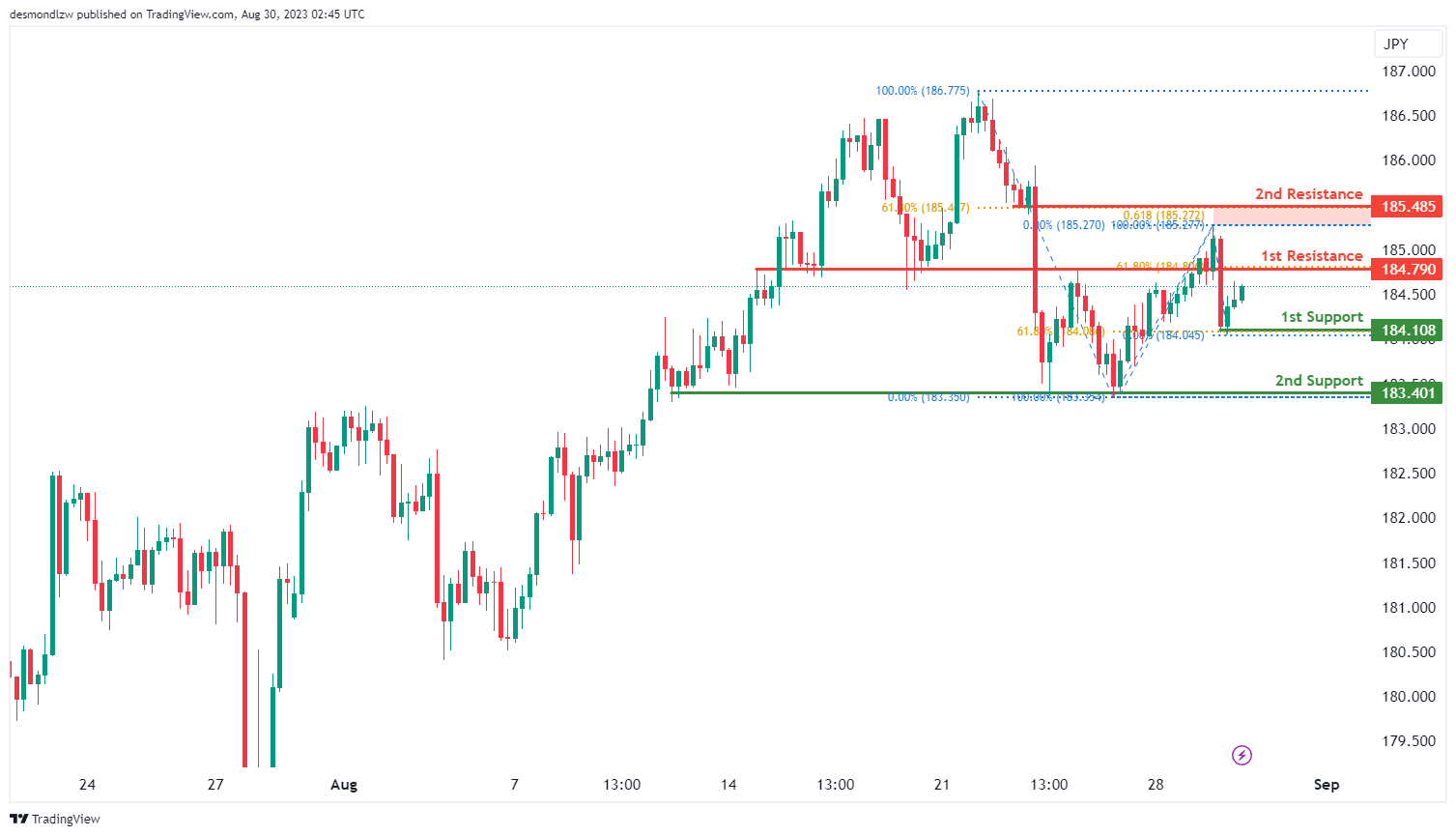
Task: Click the 100.00% (186.775) Fibonacci label
Action: 922,91
